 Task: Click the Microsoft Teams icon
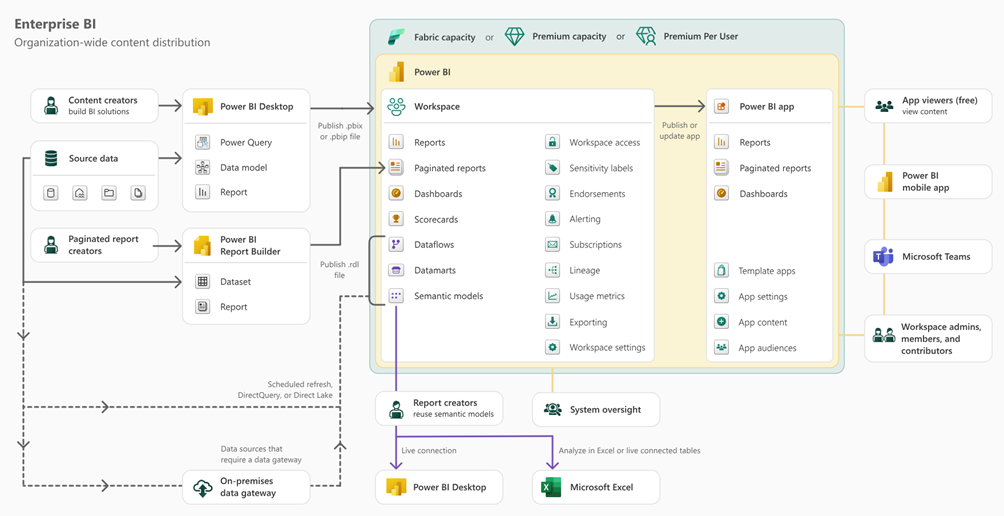tap(884, 257)
